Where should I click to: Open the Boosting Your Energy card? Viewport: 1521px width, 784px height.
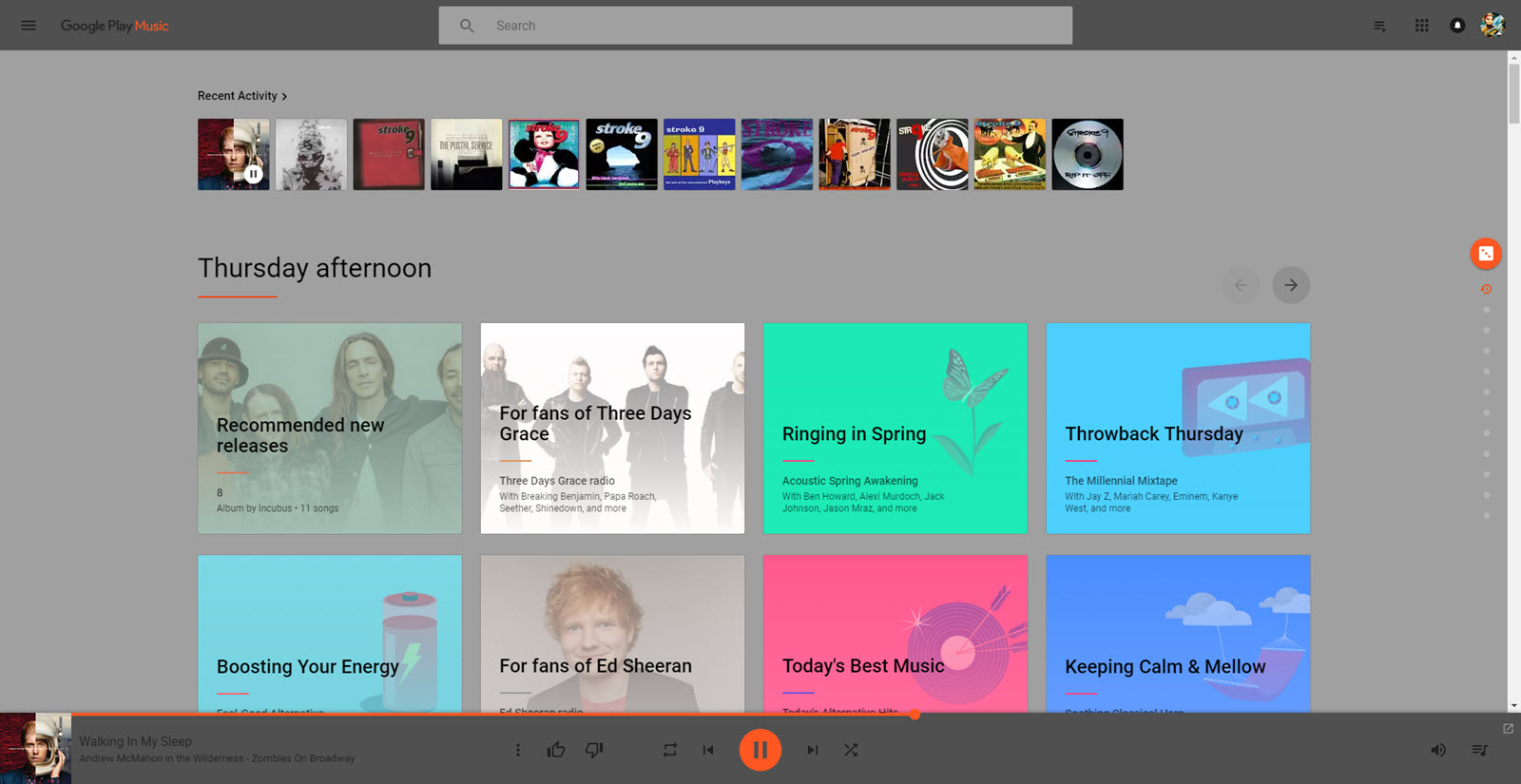[330, 634]
